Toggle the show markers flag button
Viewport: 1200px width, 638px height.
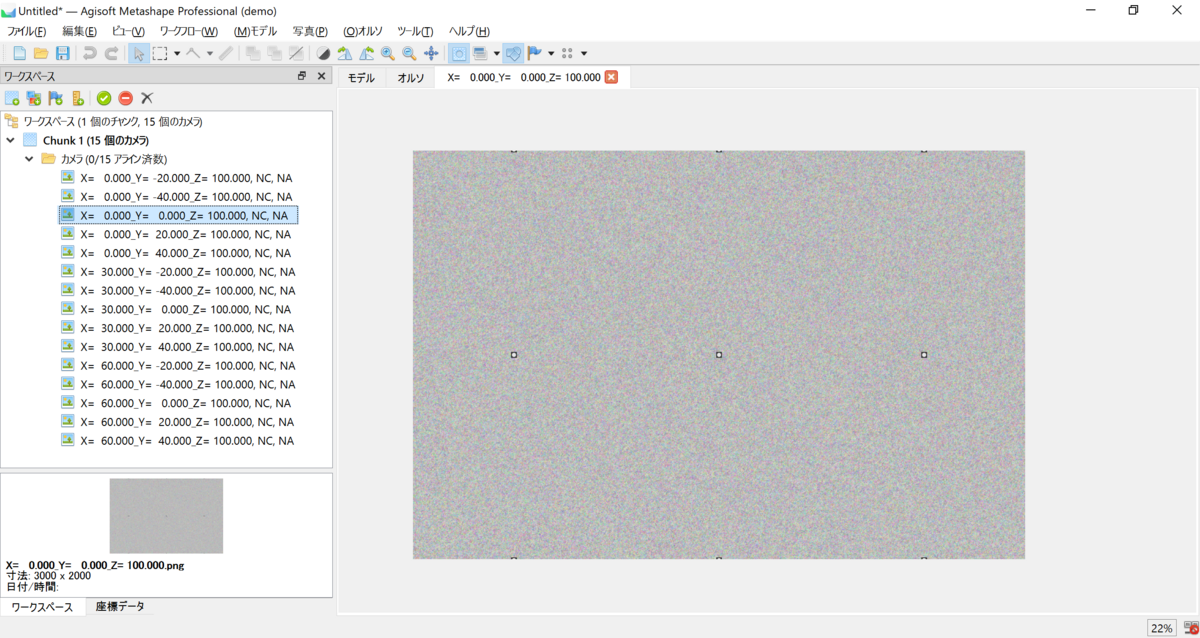[535, 53]
